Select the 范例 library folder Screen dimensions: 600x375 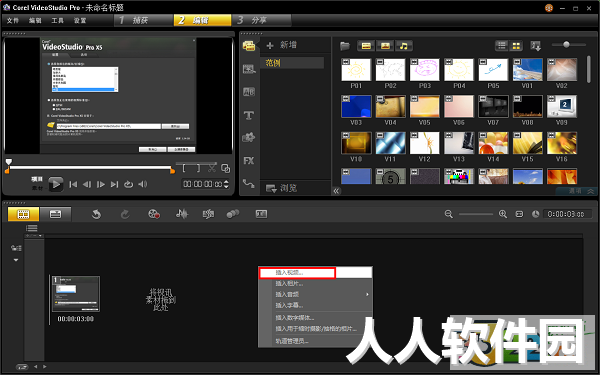(292, 63)
